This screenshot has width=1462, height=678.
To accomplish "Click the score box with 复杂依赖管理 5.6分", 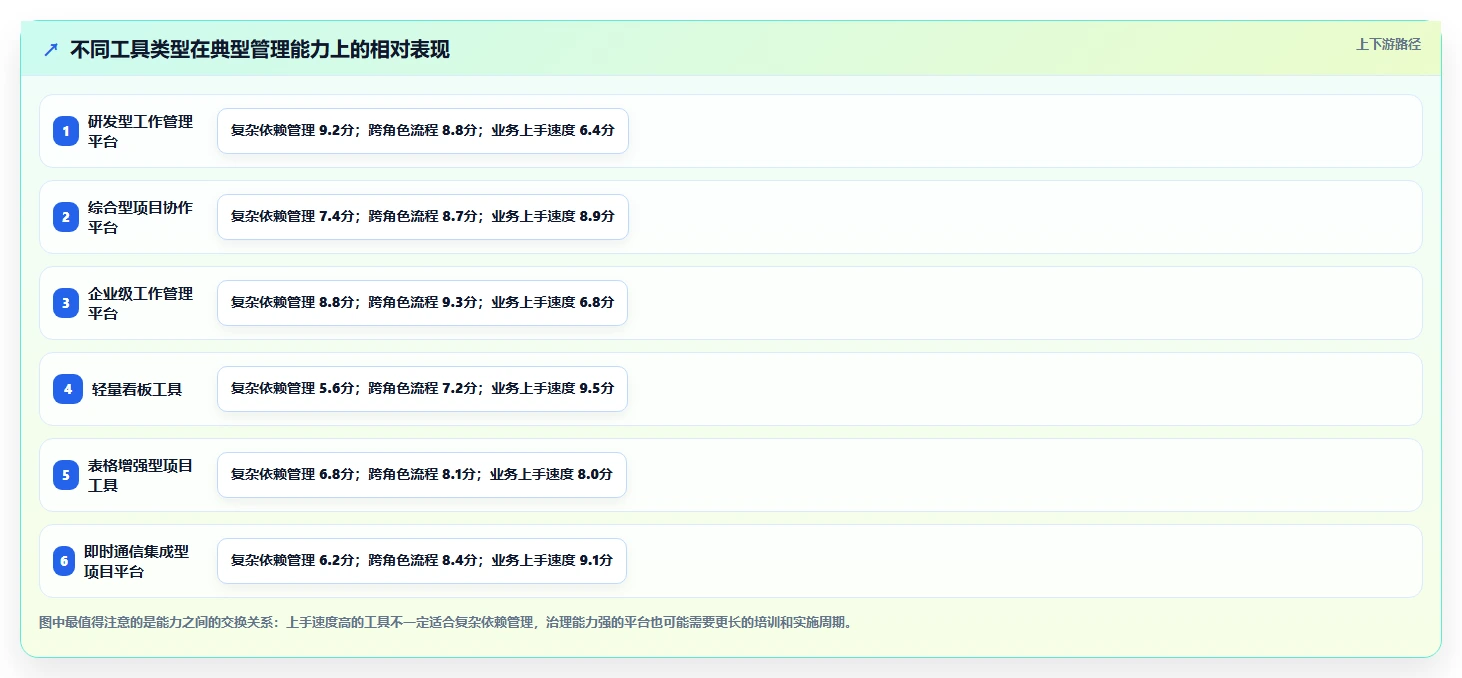I will click(x=422, y=389).
